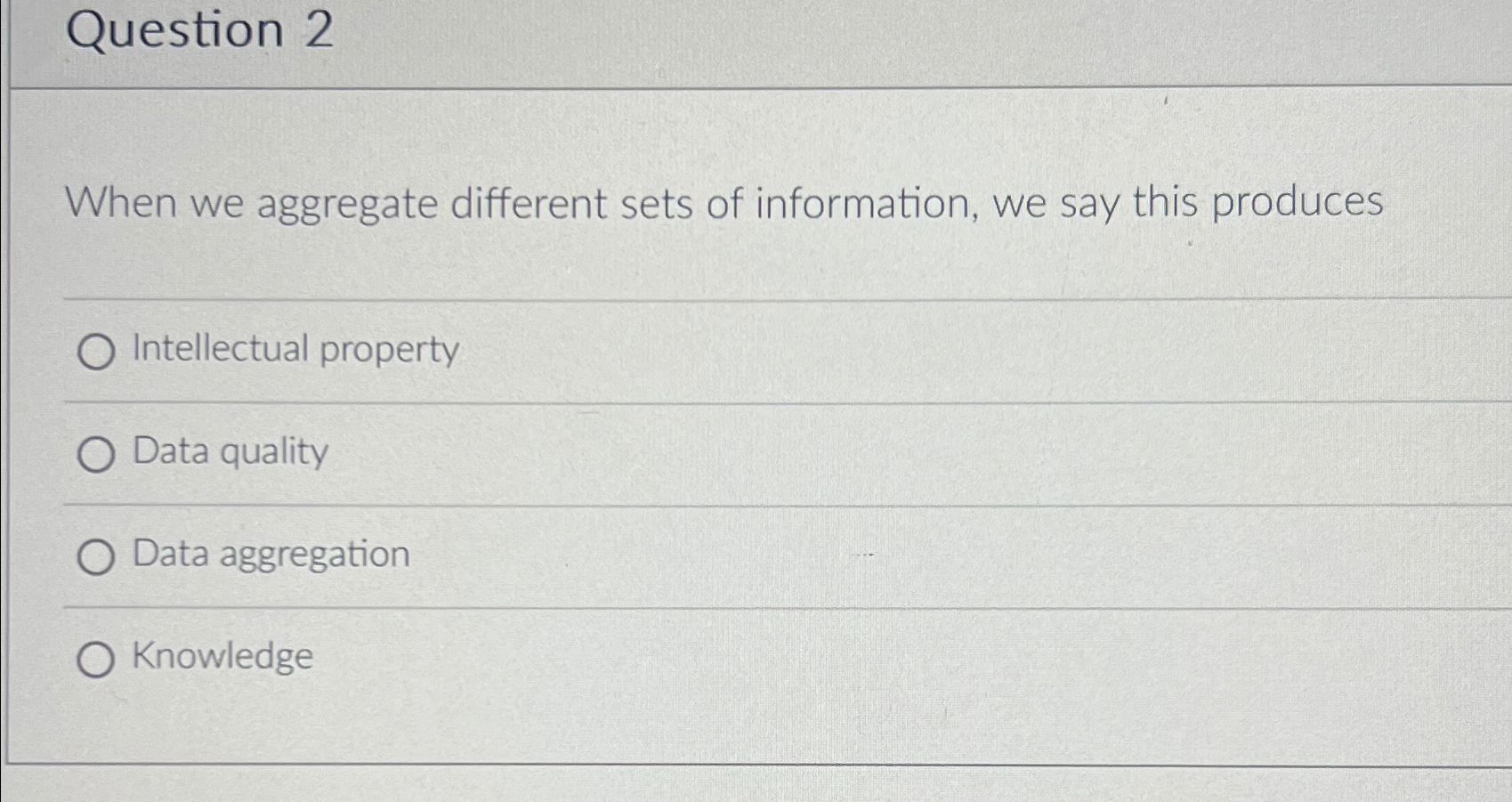This screenshot has height=802, width=1512.
Task: Click the word "produces" ending the question
Action: [1298, 203]
